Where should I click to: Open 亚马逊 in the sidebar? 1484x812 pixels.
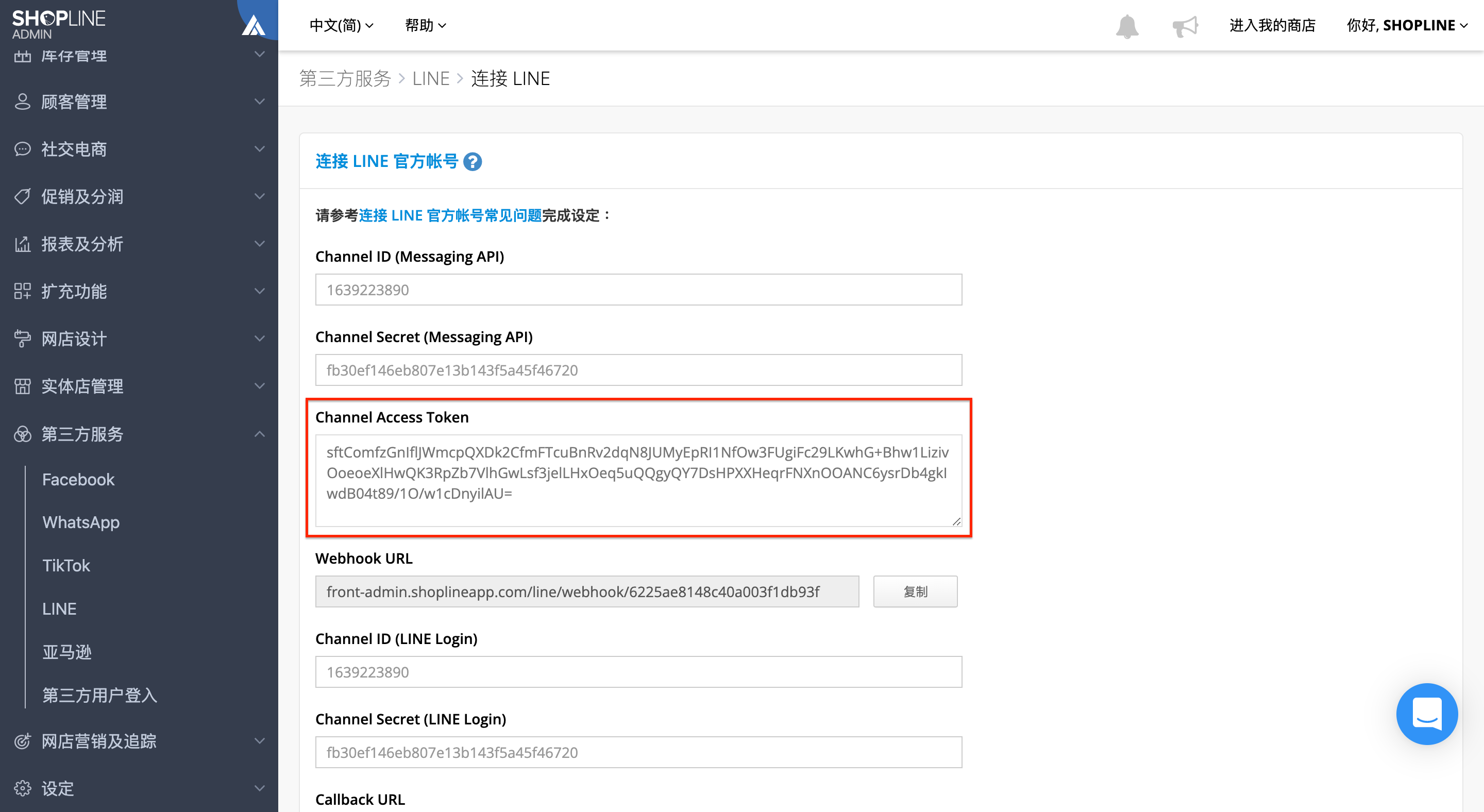click(67, 652)
